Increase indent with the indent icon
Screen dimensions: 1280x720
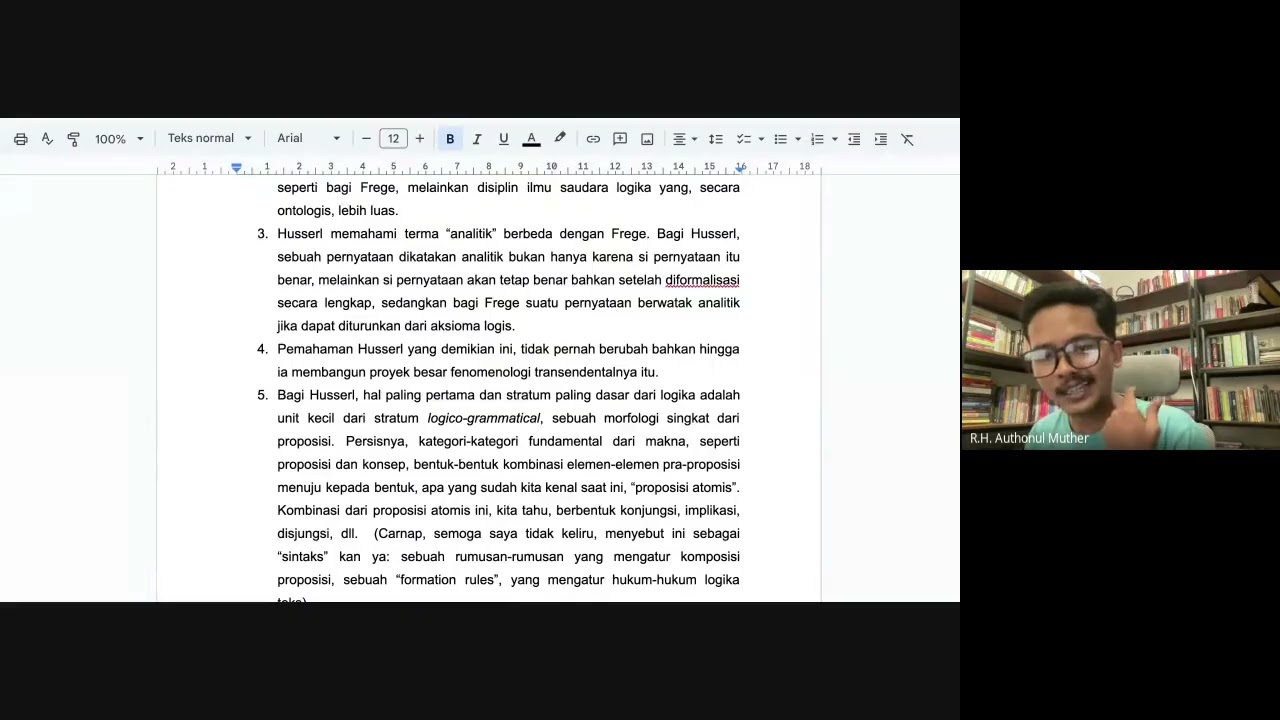pos(880,139)
